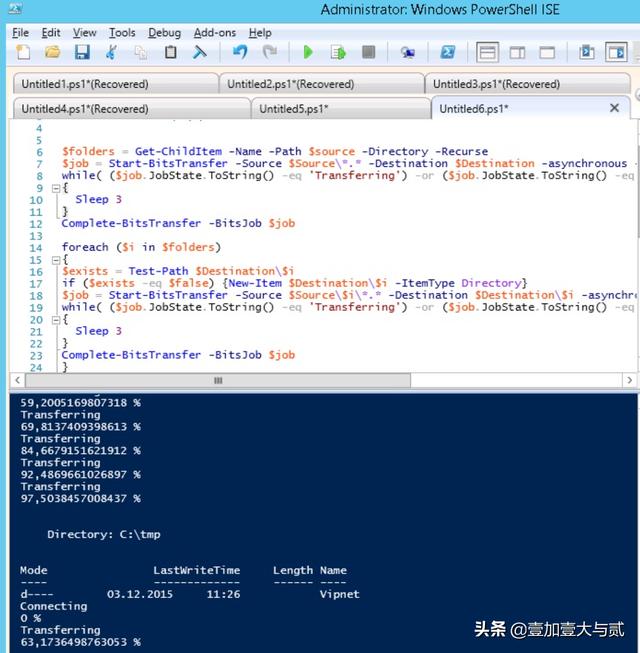Switch to Untitled3.ps1 (Recovered) tab
Viewport: 640px width, 653px height.
(x=527, y=84)
